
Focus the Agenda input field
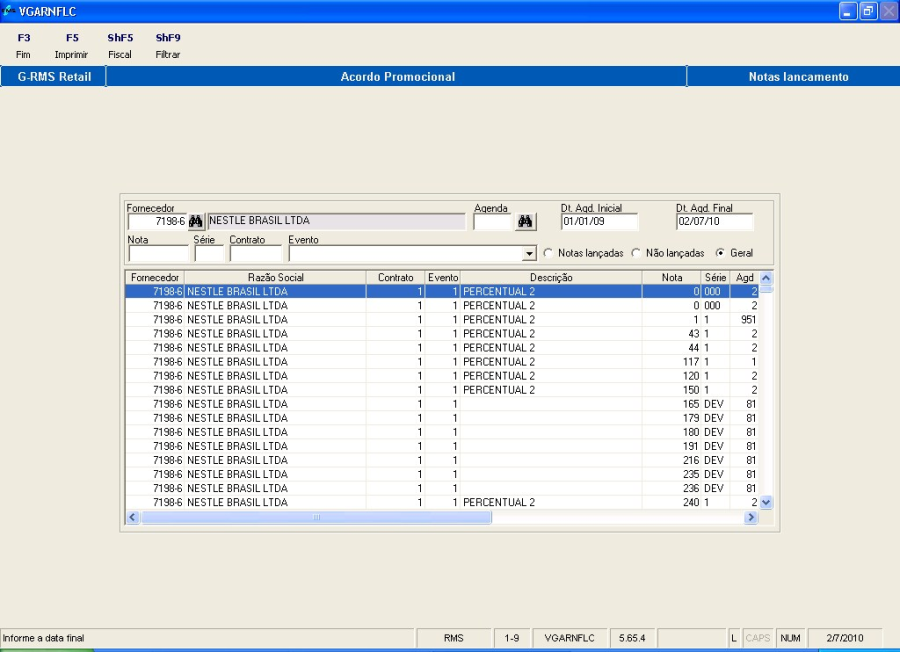492,222
